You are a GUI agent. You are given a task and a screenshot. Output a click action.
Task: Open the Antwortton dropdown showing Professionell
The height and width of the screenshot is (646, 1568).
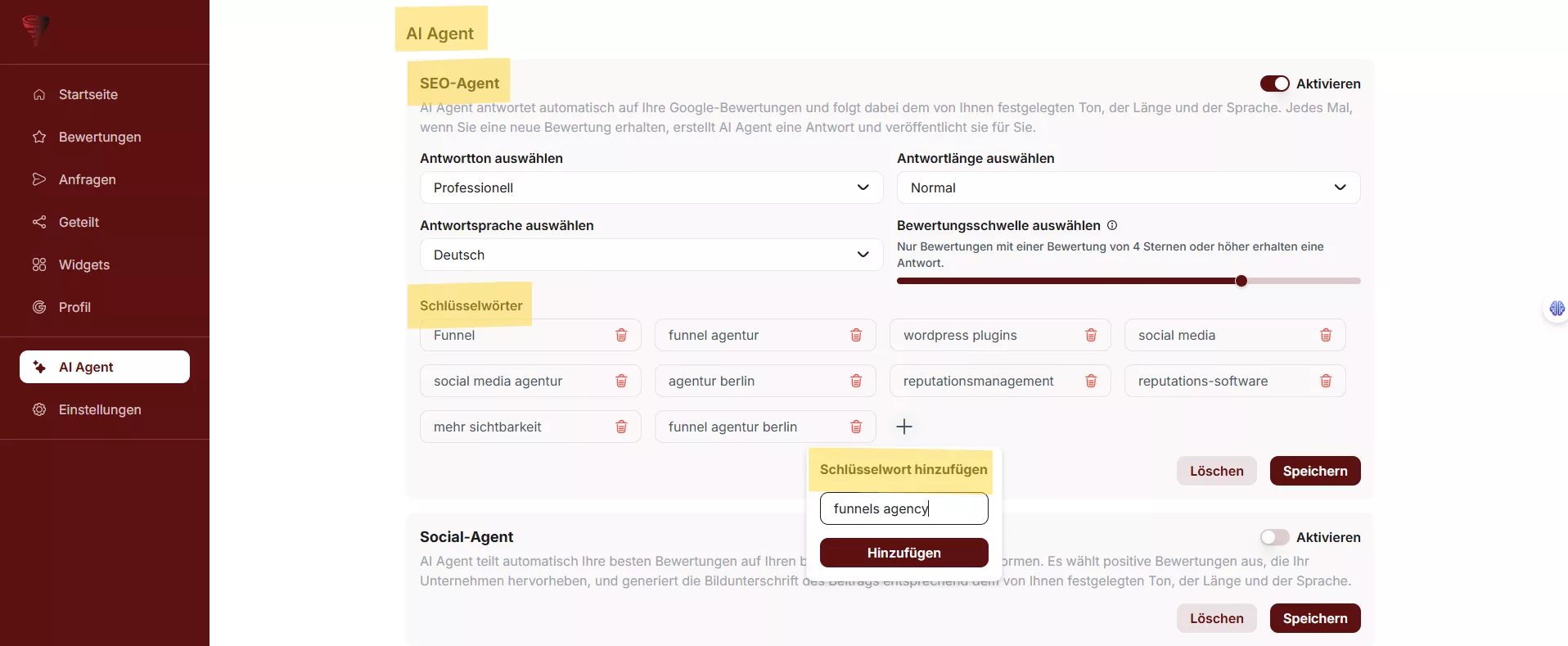pos(651,187)
